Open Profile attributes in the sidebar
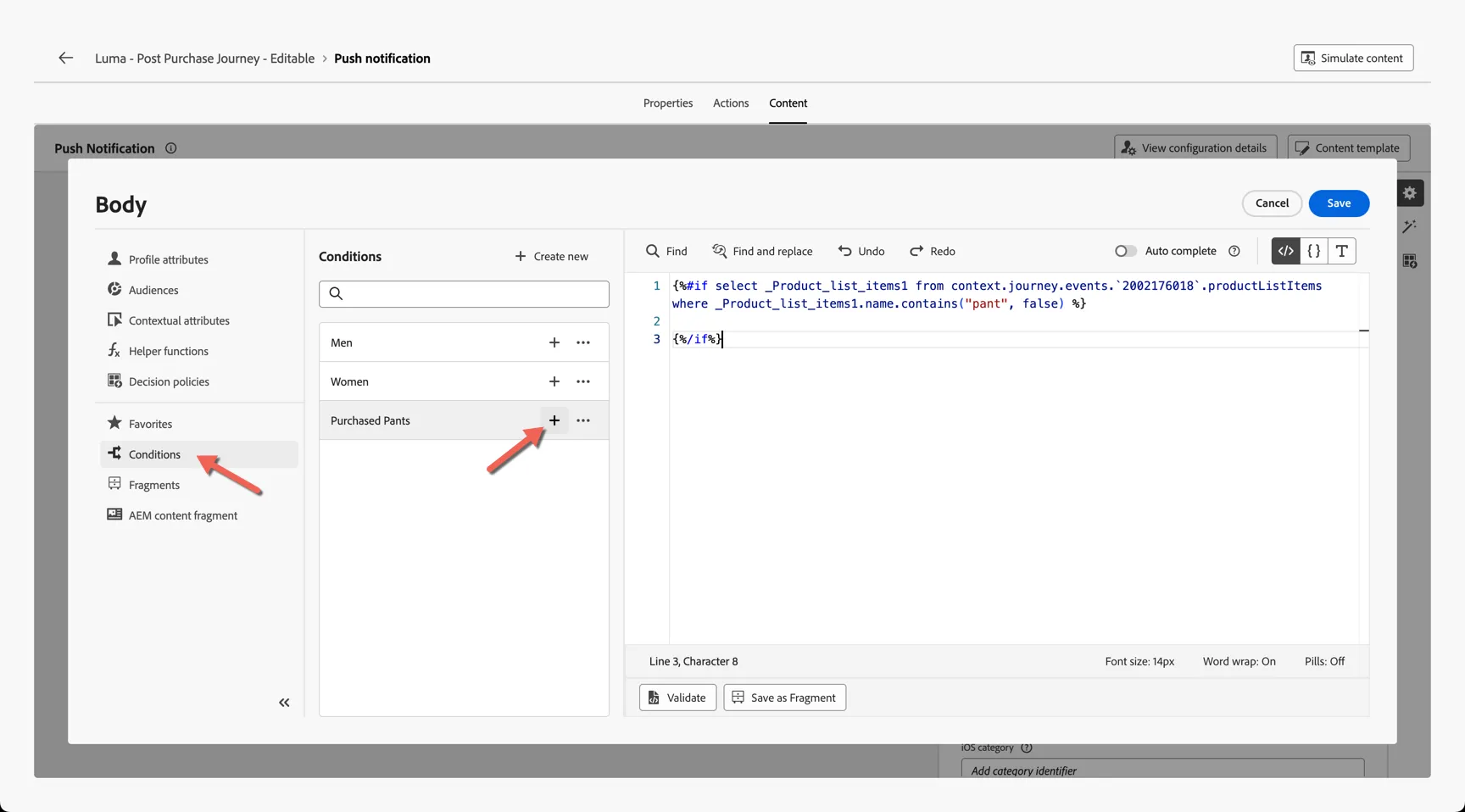Viewport: 1465px width, 812px height. click(198, 259)
